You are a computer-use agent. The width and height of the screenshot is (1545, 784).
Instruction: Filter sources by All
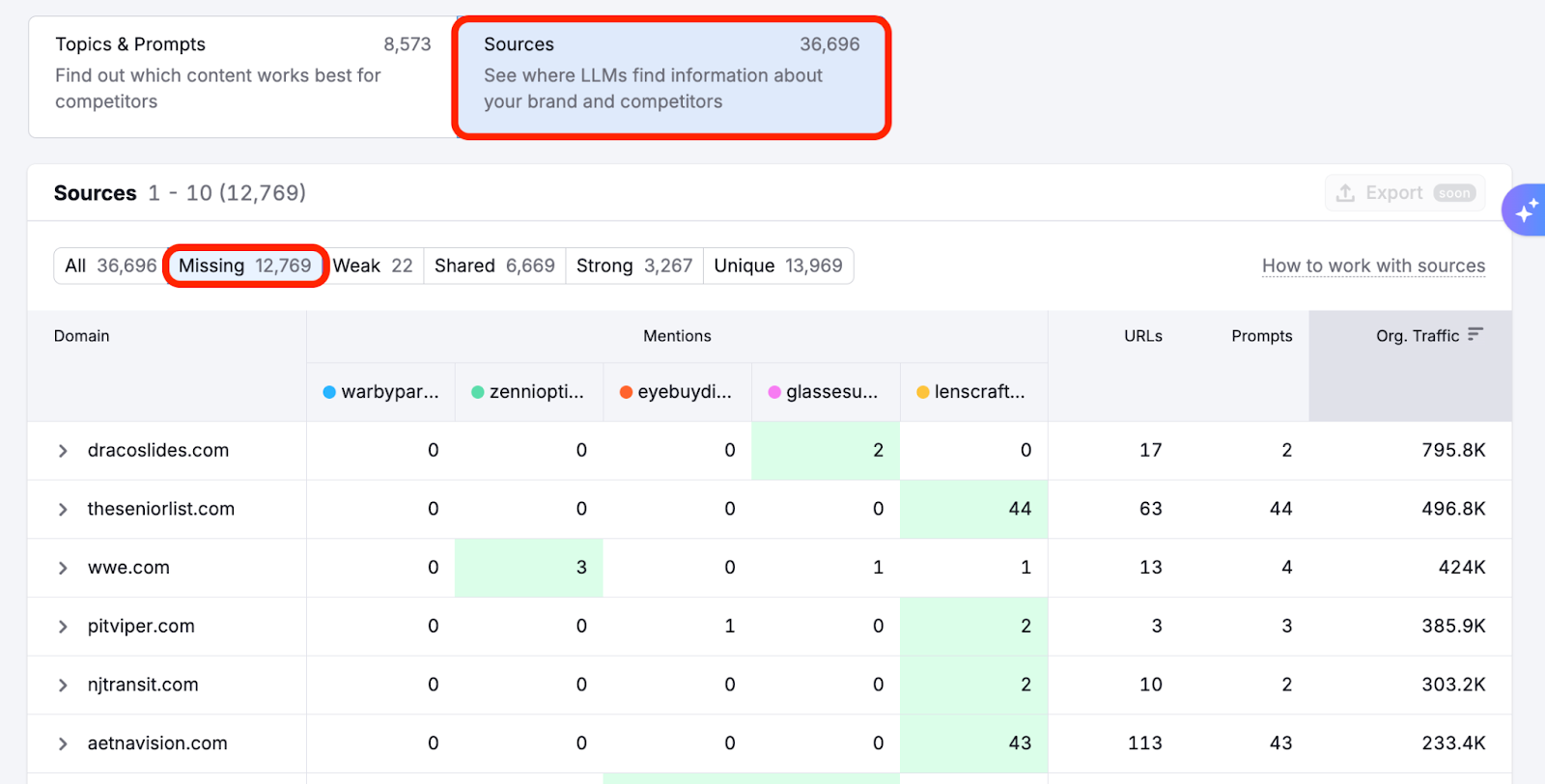(x=110, y=266)
